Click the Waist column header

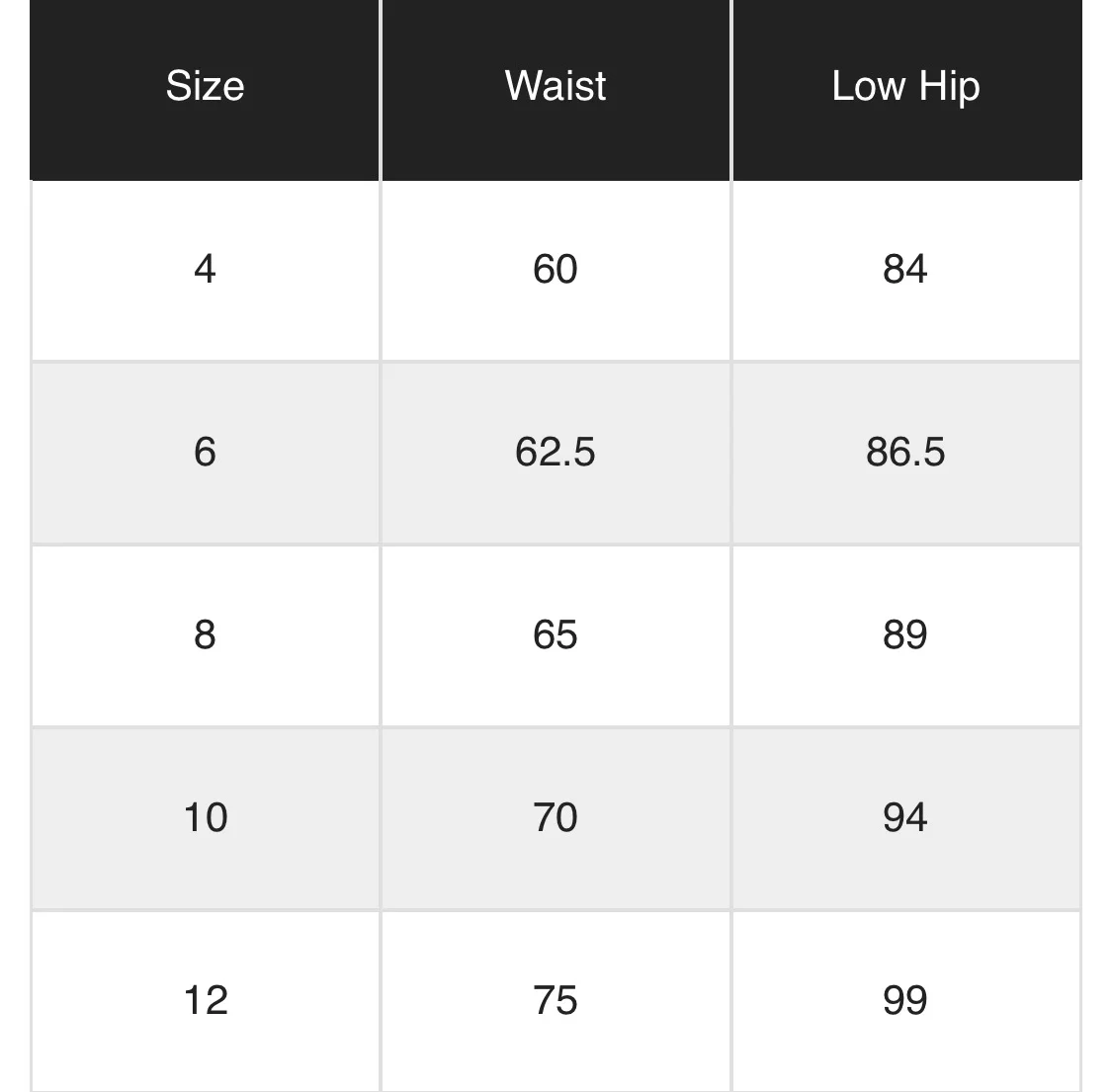556,87
